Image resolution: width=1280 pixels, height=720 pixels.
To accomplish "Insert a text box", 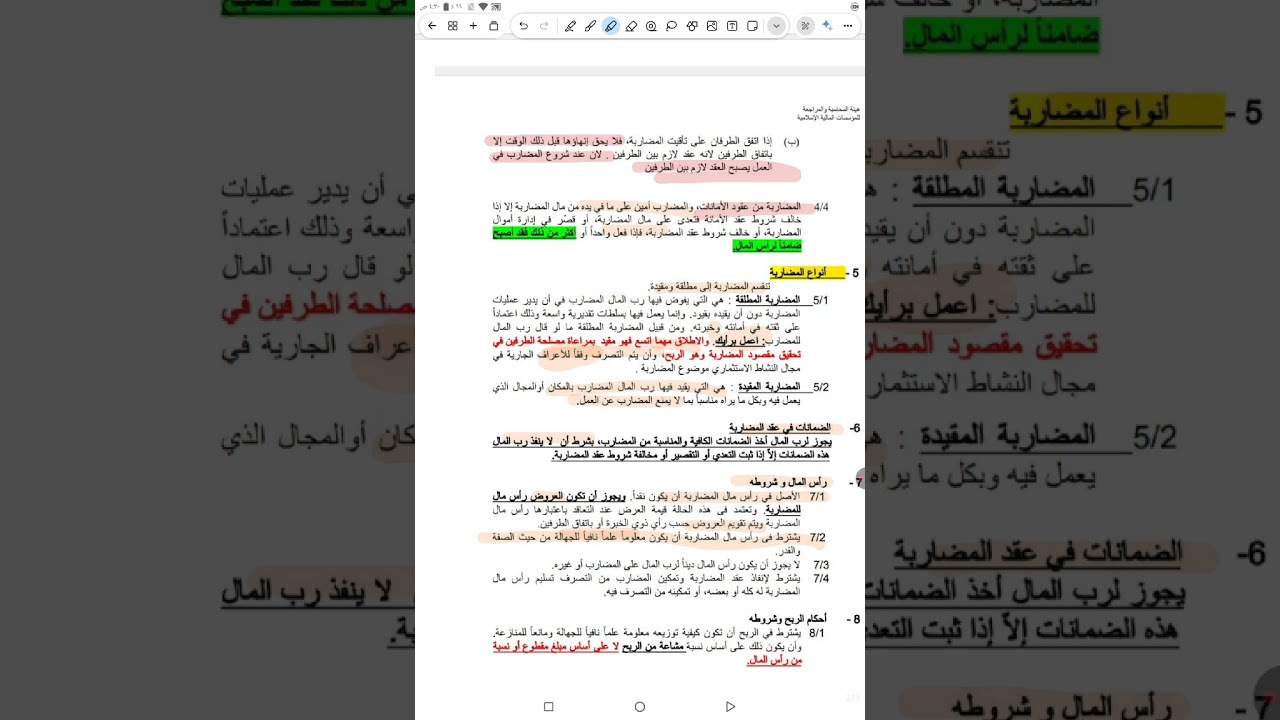I will coord(732,26).
